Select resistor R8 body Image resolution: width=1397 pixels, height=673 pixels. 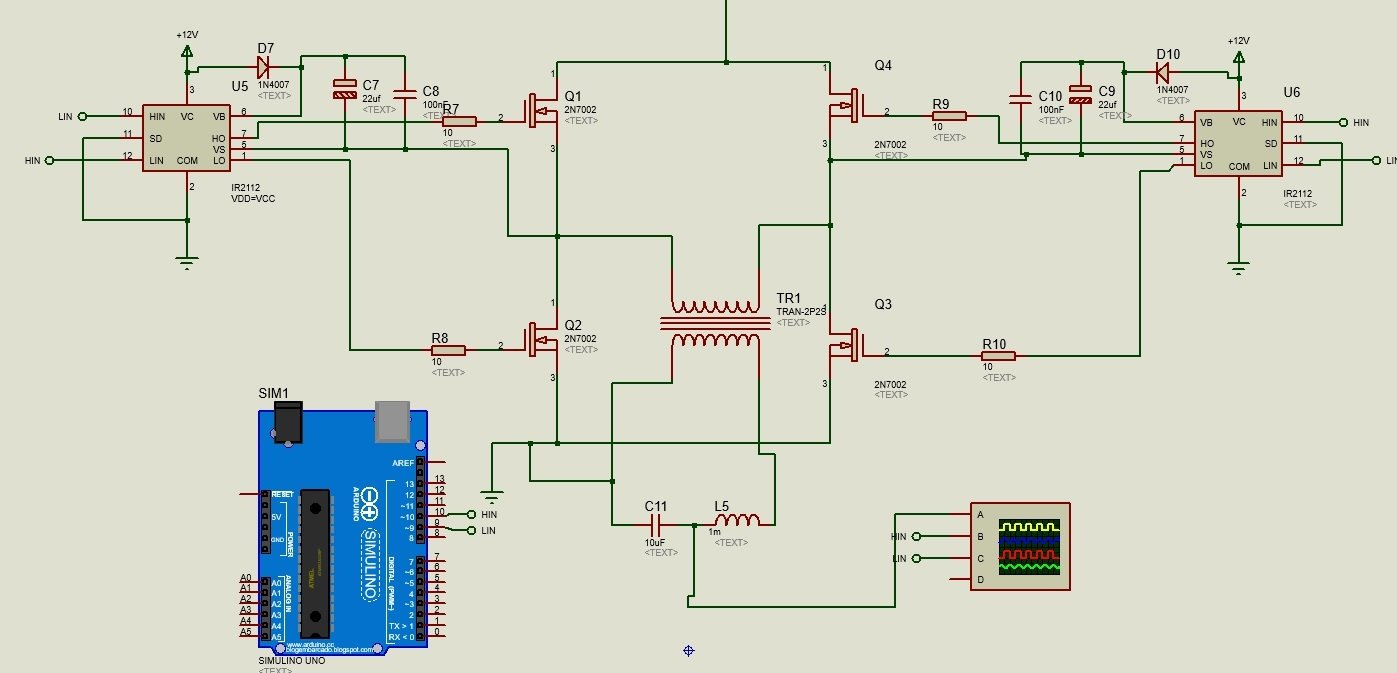(448, 350)
